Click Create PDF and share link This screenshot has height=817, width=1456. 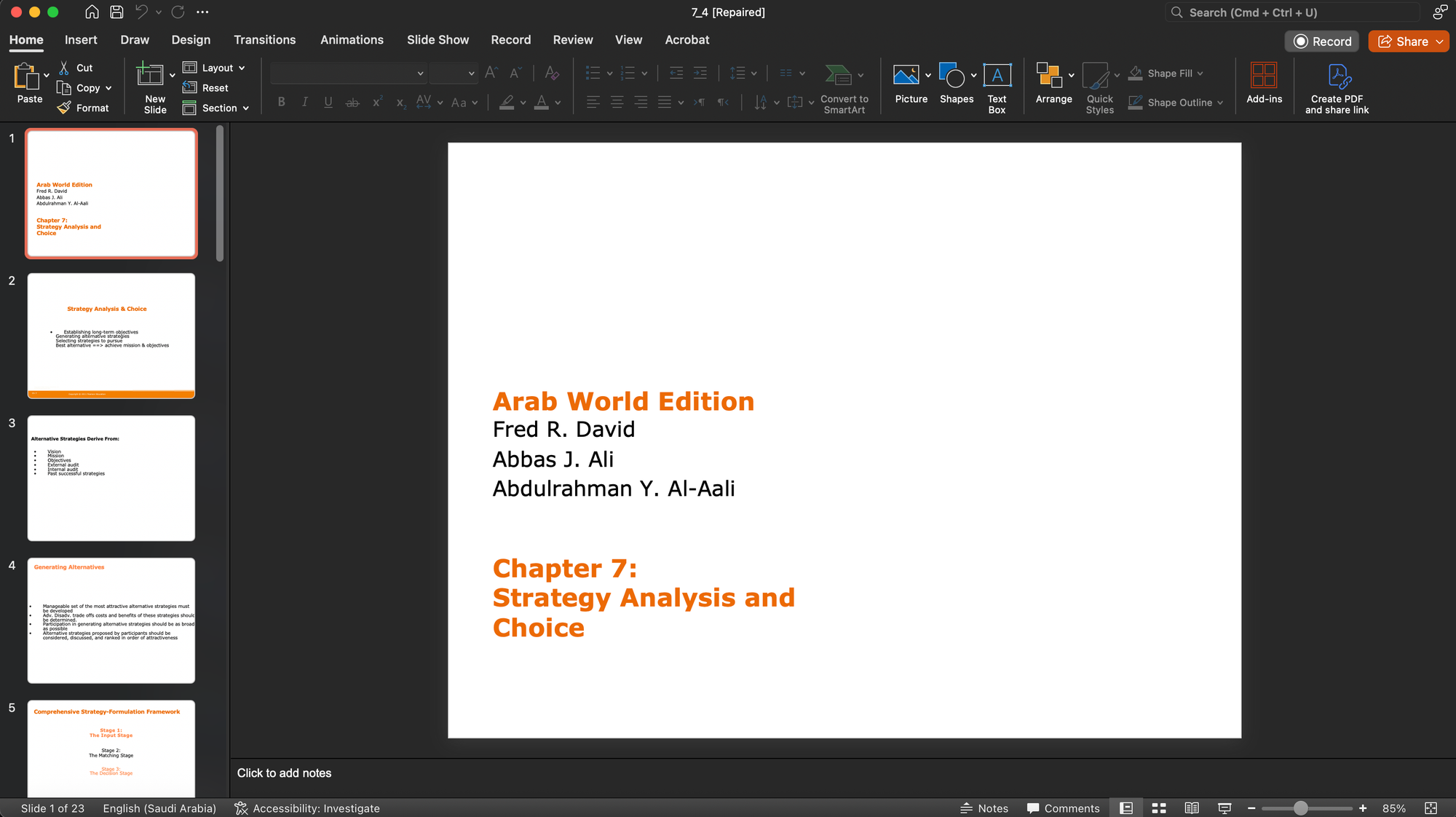[1337, 87]
